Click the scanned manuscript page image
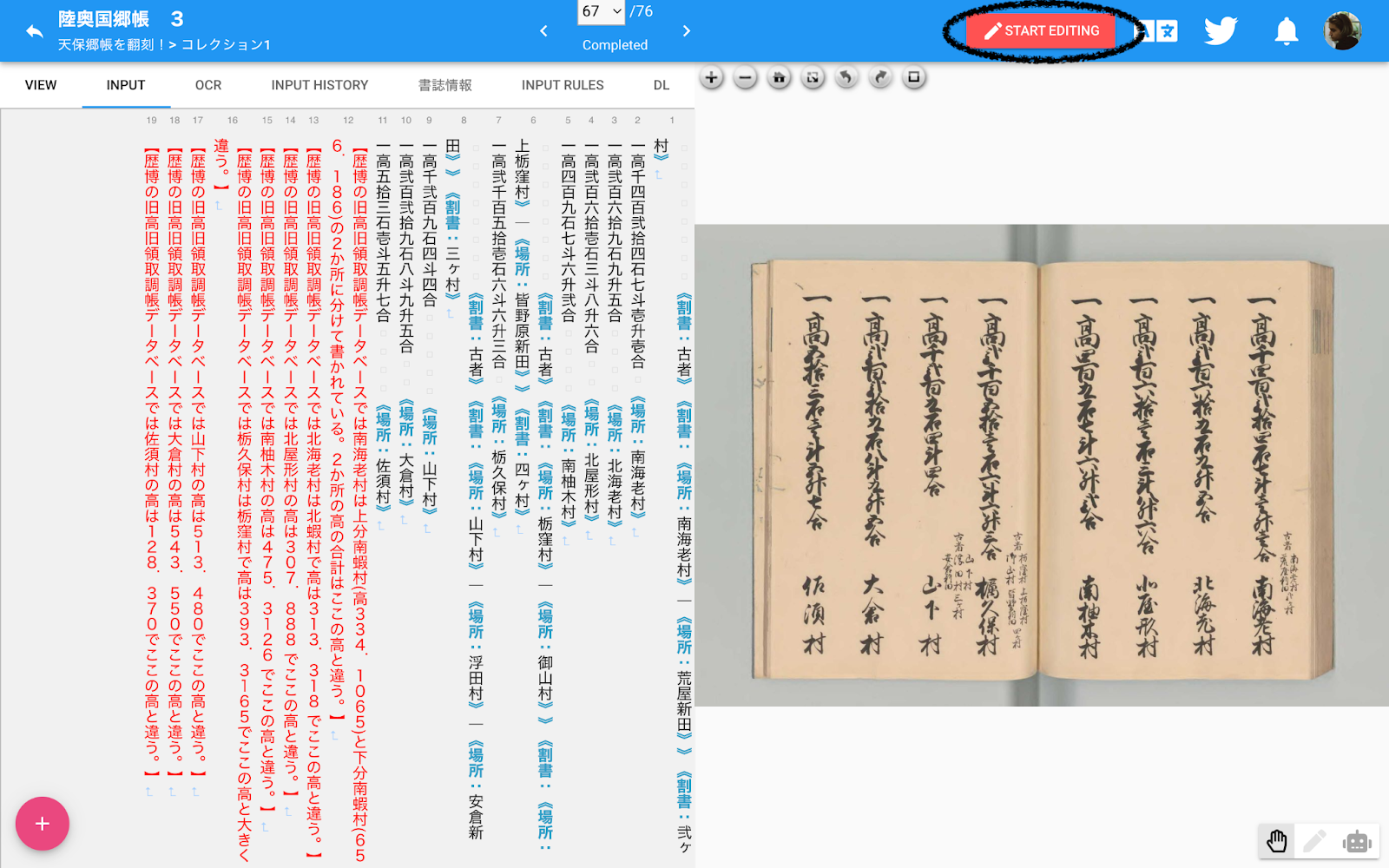This screenshot has width=1389, height=868. pyautogui.click(x=1042, y=466)
